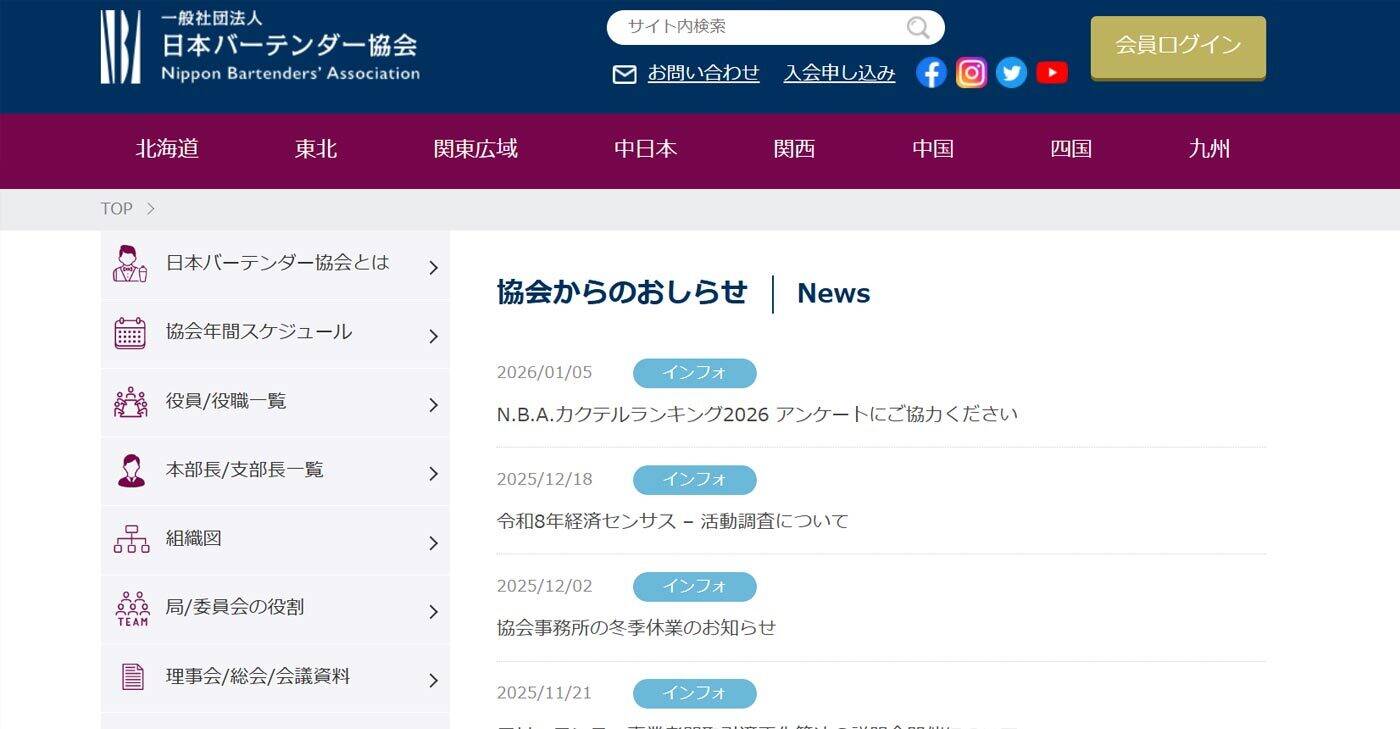Viewport: 1400px width, 729px height.
Task: Click the 組織図 org chart icon
Action: pyautogui.click(x=131, y=539)
